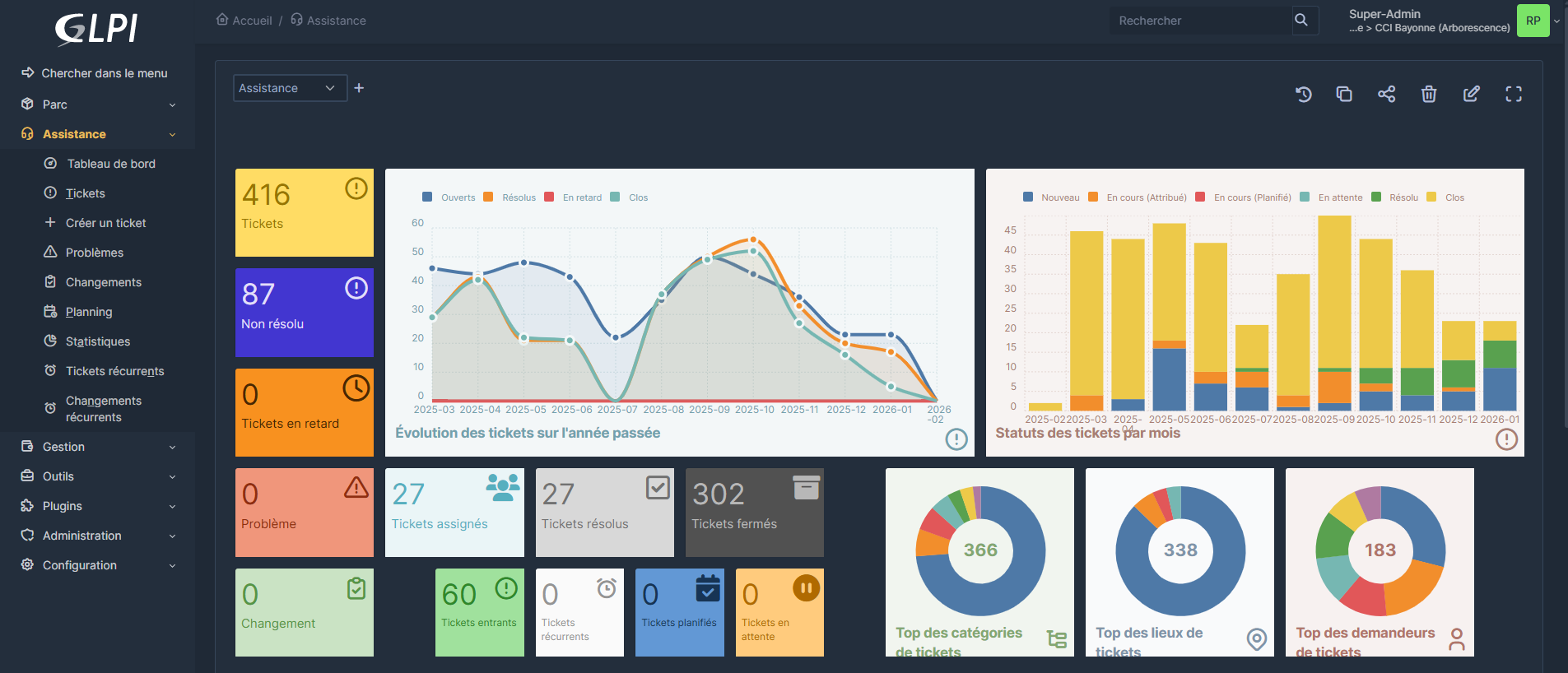Click the duplicate dashboard icon
1568x673 pixels.
click(1344, 94)
